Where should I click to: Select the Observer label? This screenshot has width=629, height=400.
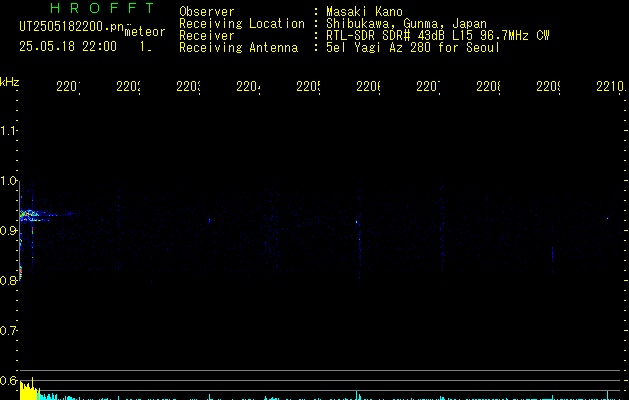pyautogui.click(x=207, y=11)
